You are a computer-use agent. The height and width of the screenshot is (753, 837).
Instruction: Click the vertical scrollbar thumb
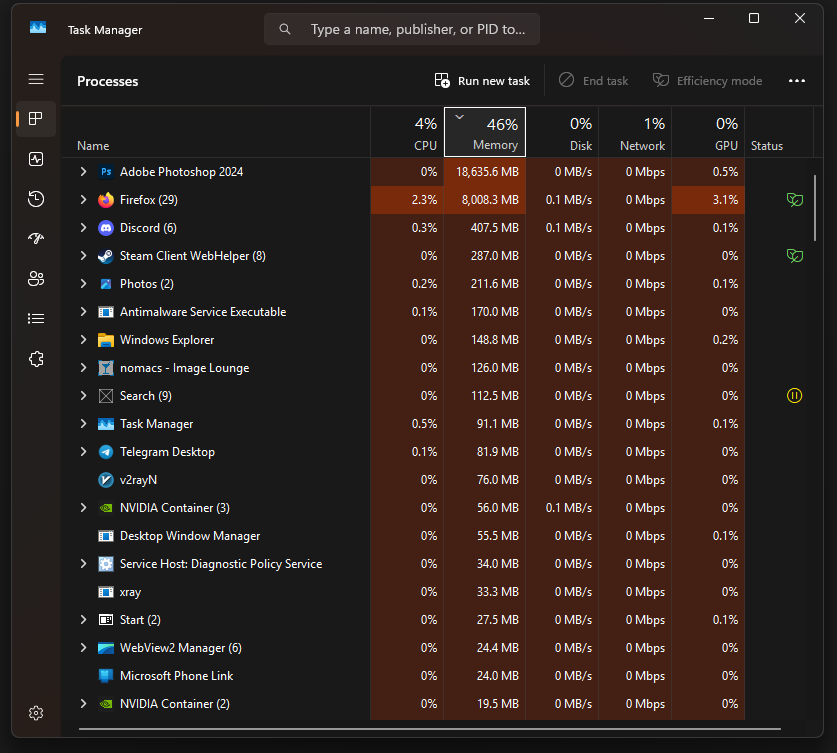click(x=815, y=208)
